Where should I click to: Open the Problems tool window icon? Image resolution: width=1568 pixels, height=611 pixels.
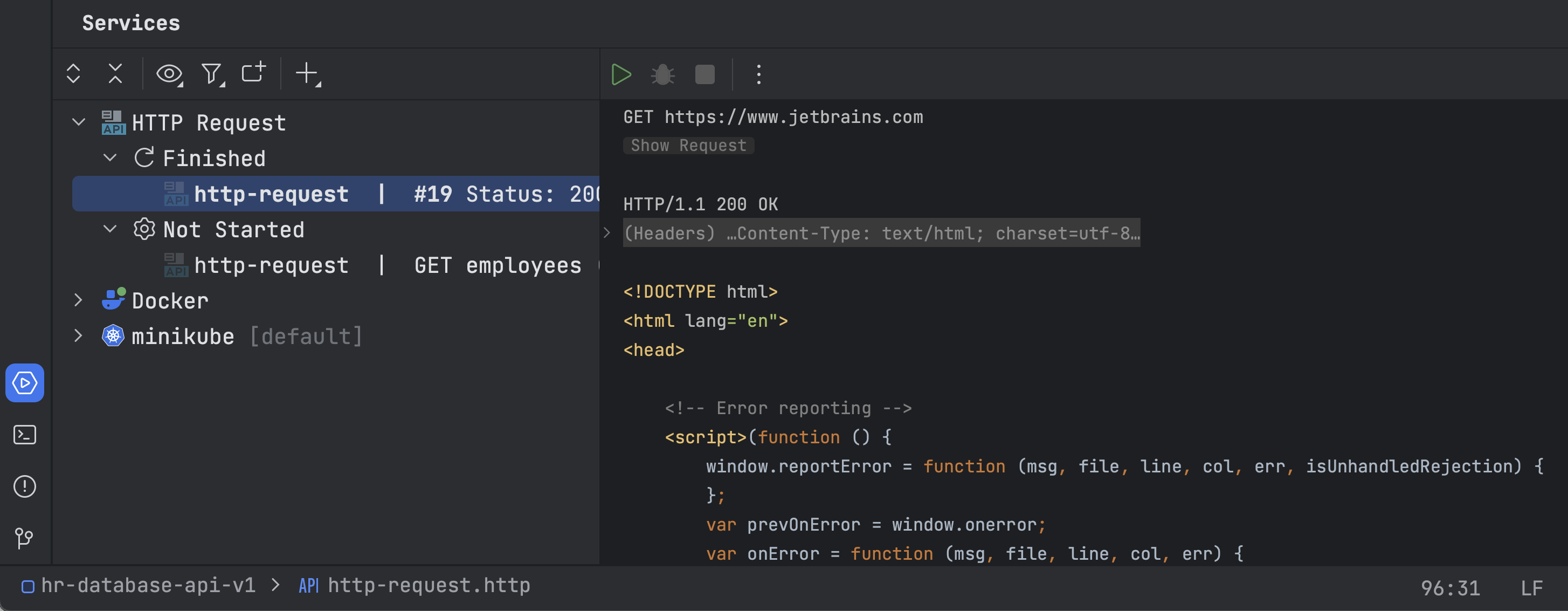click(24, 486)
